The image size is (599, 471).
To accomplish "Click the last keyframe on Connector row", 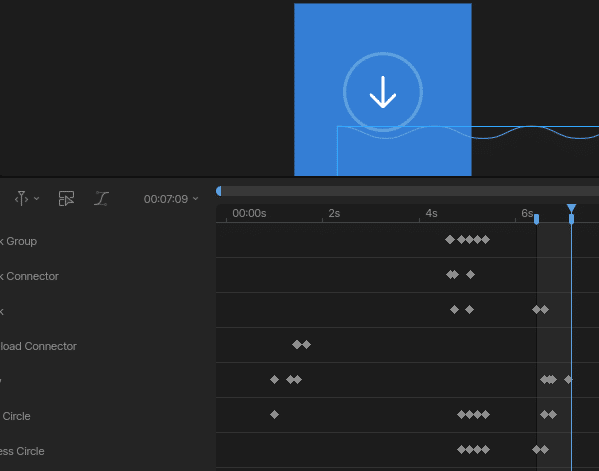I will (470, 275).
